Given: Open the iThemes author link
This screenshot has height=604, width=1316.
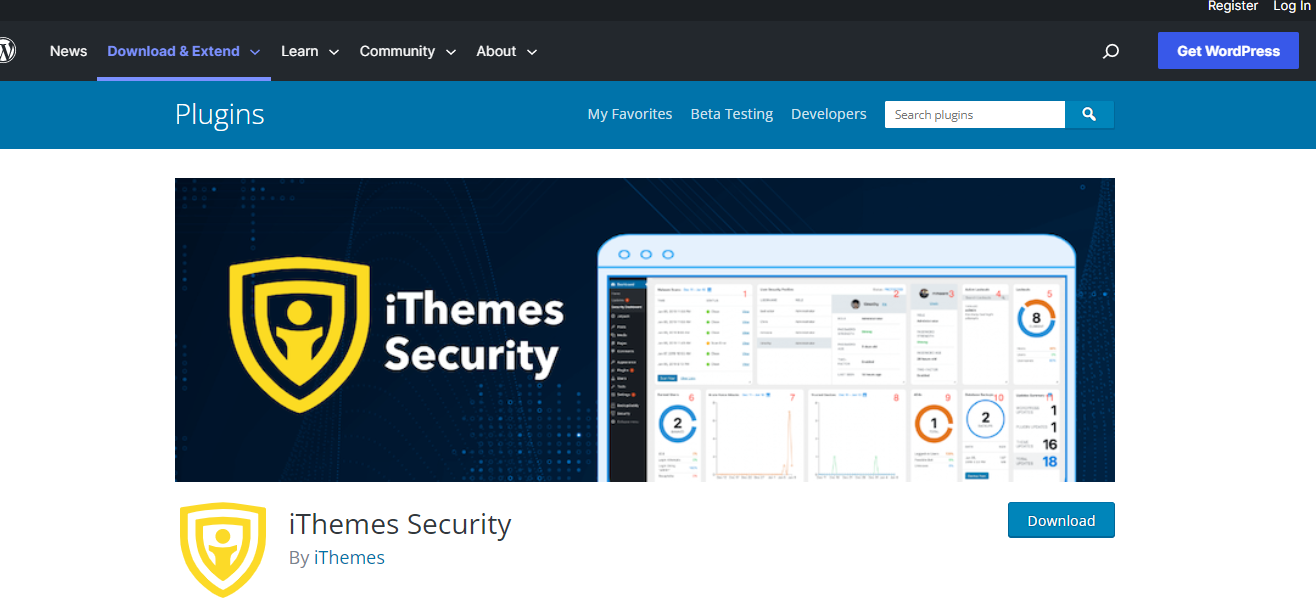Looking at the screenshot, I should [x=349, y=558].
